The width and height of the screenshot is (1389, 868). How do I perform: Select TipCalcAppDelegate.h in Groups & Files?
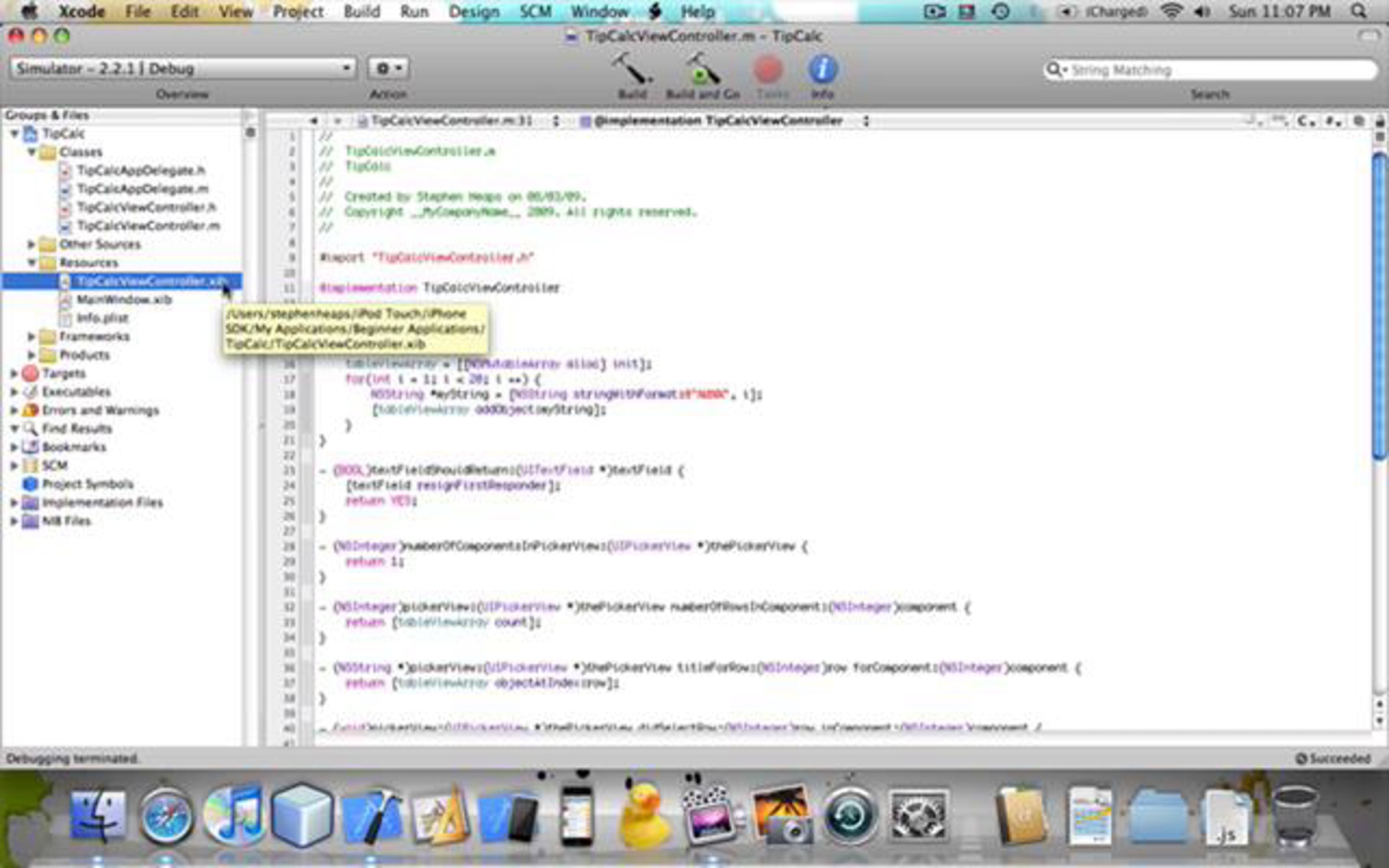click(141, 171)
